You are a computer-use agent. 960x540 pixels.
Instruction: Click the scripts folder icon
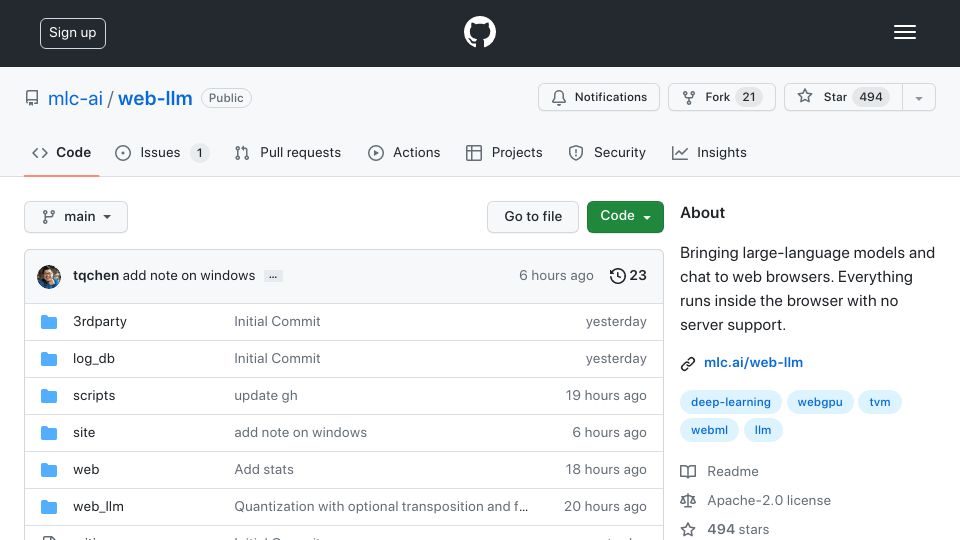(49, 396)
